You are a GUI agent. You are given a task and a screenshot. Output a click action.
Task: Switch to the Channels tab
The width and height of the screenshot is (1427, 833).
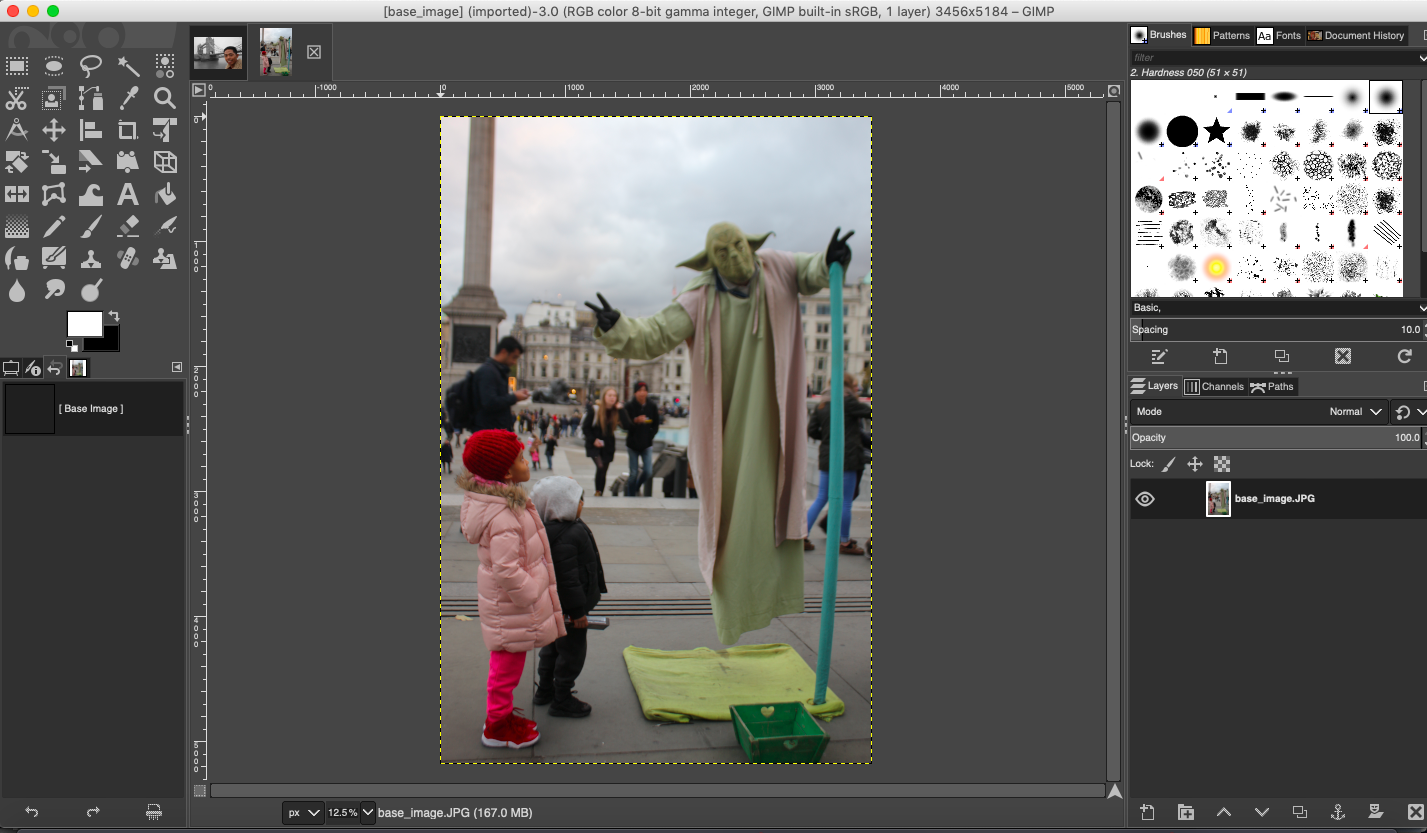(1214, 386)
